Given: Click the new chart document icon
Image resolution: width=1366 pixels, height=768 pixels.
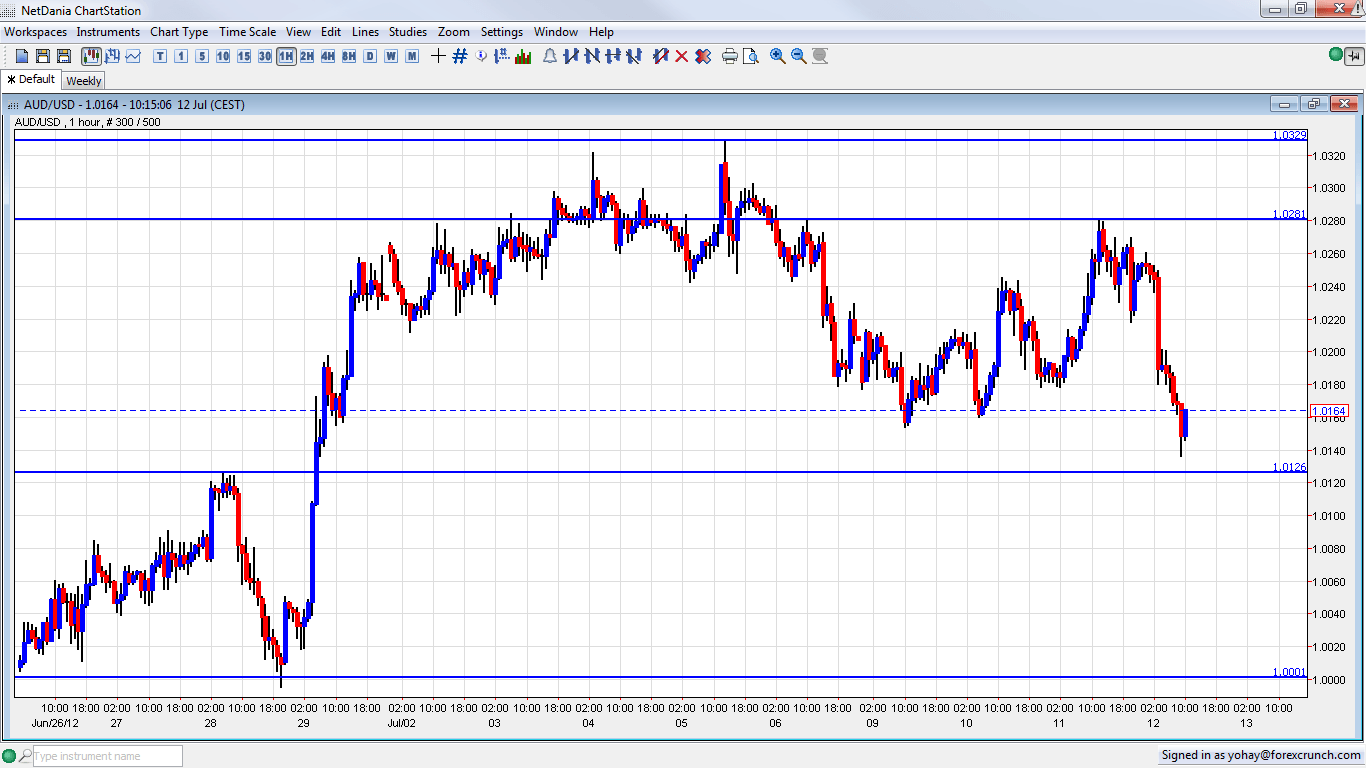Looking at the screenshot, I should tap(22, 56).
